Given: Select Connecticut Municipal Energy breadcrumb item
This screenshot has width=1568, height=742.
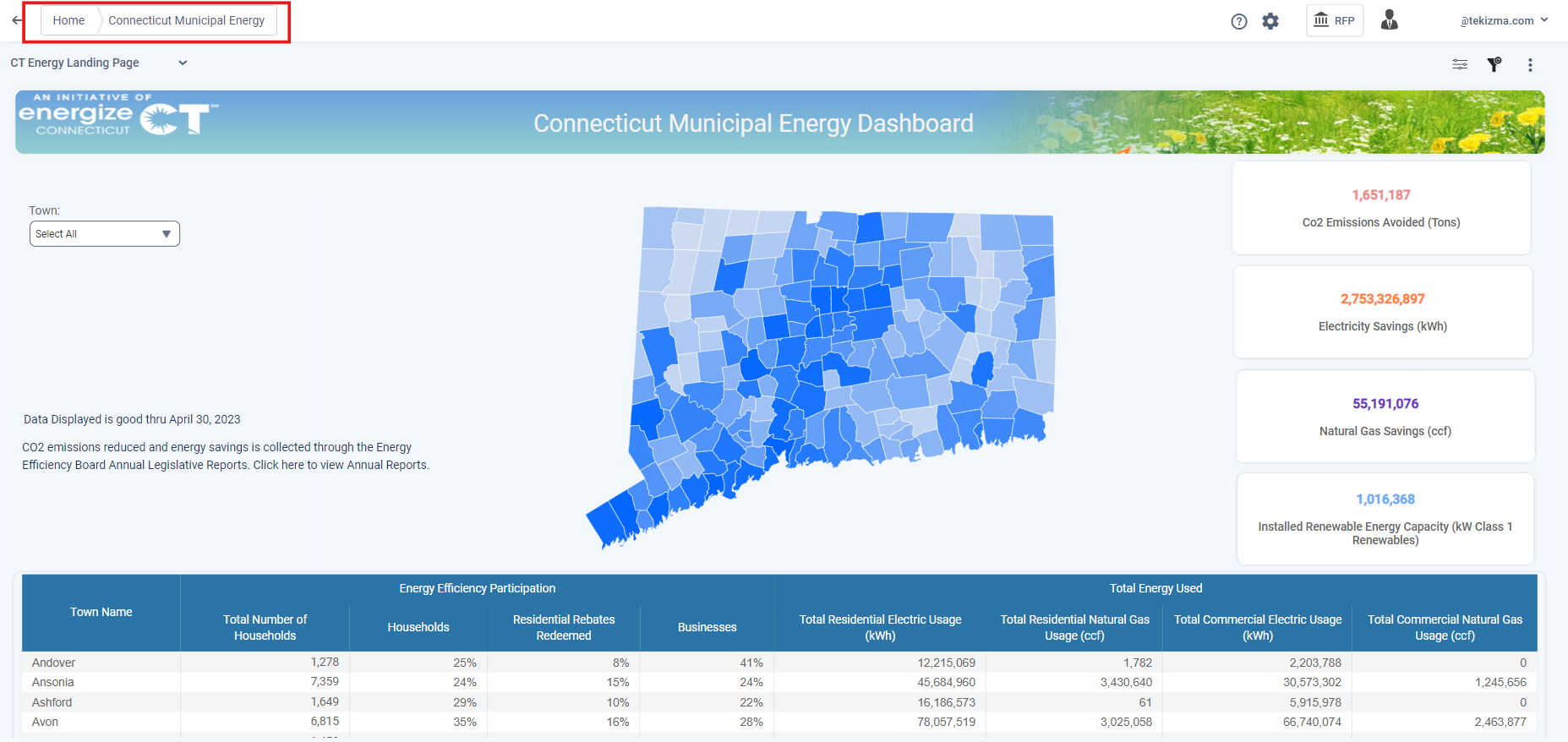Looking at the screenshot, I should pos(186,20).
